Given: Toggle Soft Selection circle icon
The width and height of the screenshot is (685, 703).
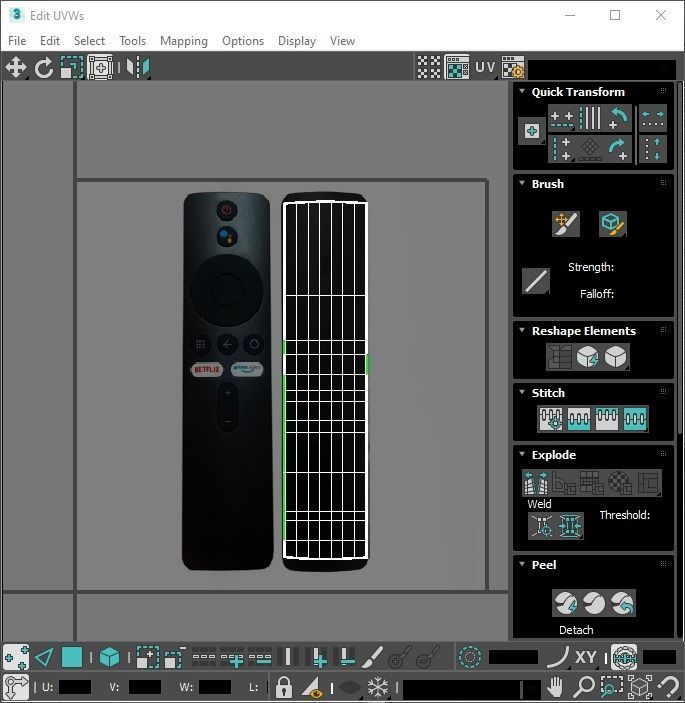Looking at the screenshot, I should click(x=470, y=658).
